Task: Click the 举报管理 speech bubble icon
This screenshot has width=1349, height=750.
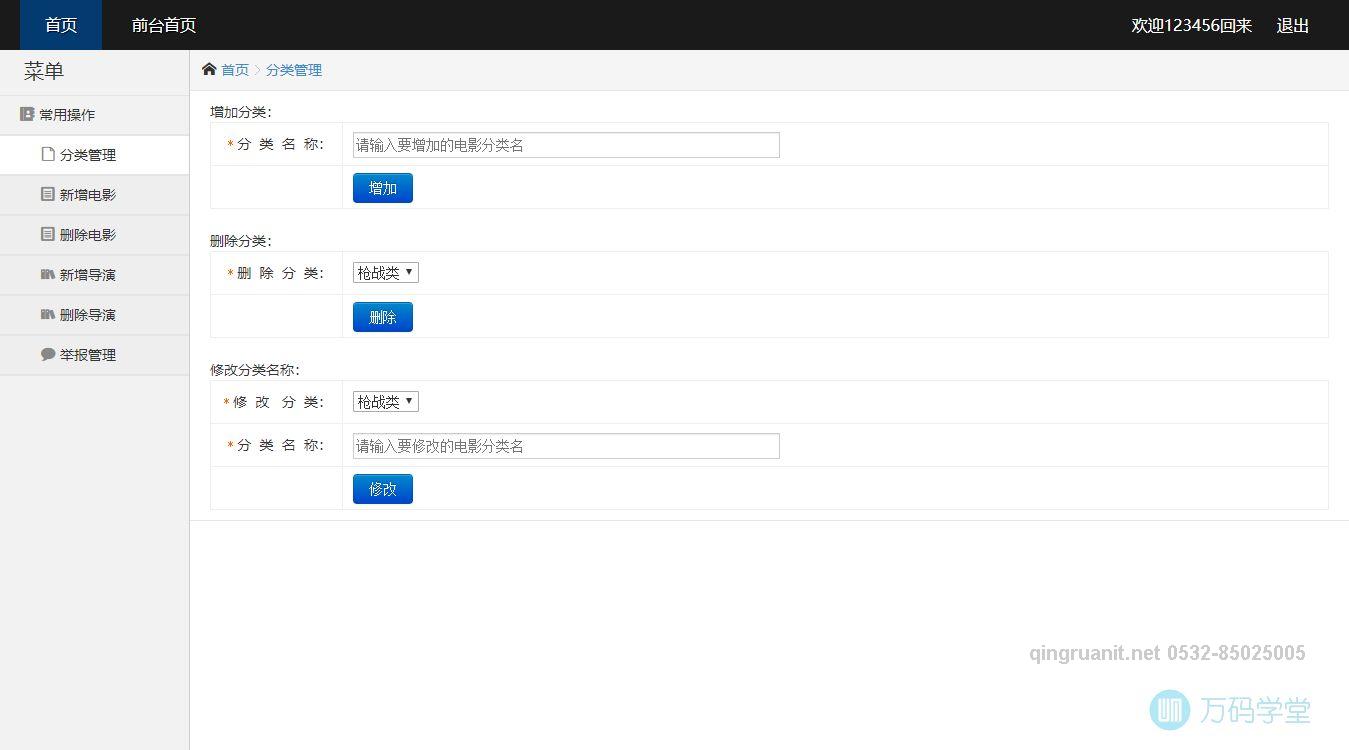Action: 47,354
